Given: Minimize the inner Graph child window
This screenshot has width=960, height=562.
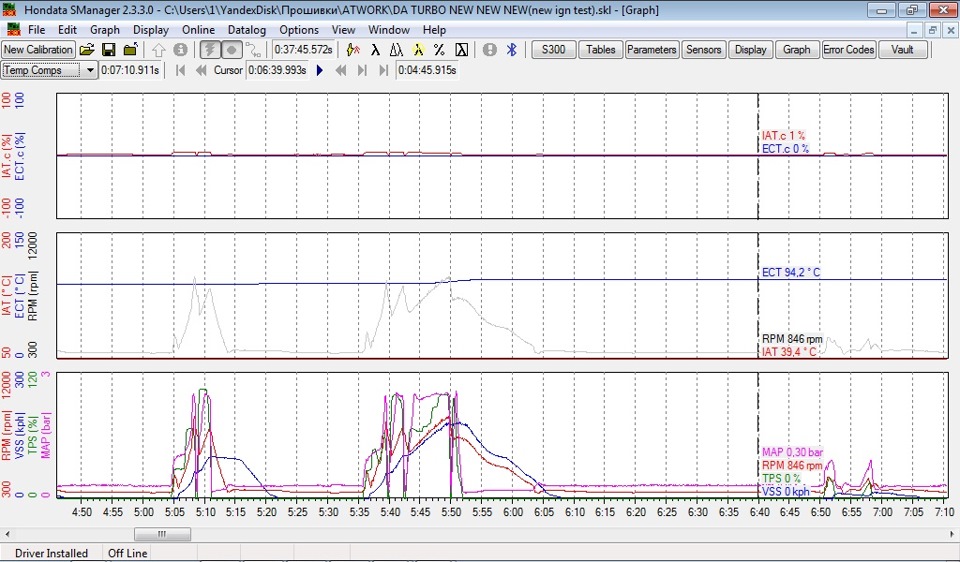Looking at the screenshot, I should pos(915,30).
